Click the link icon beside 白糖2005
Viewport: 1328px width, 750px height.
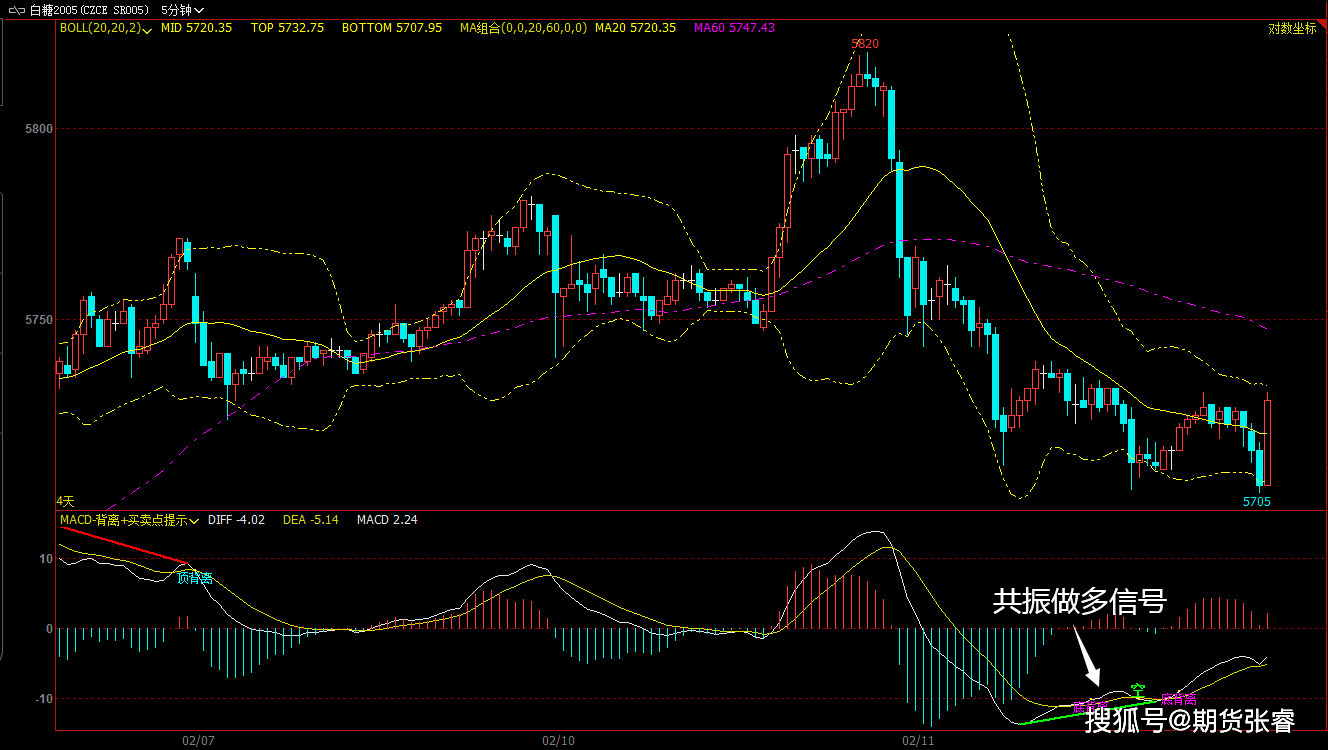17,10
